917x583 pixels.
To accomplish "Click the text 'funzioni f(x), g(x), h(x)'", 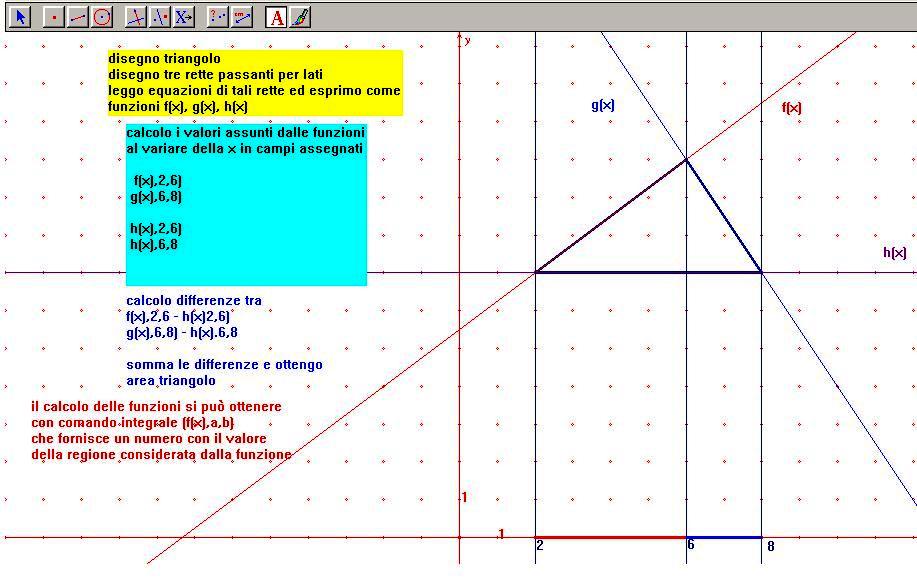I will point(178,107).
